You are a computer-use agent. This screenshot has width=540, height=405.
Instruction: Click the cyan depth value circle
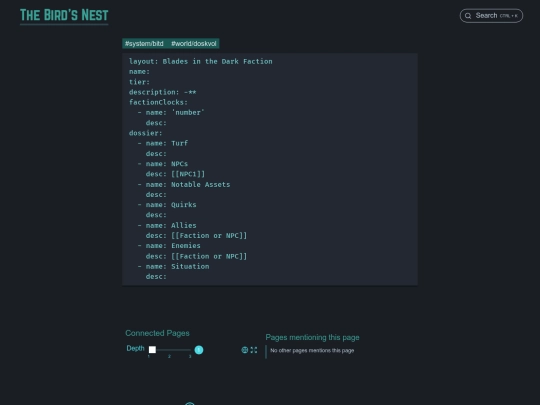tap(199, 350)
